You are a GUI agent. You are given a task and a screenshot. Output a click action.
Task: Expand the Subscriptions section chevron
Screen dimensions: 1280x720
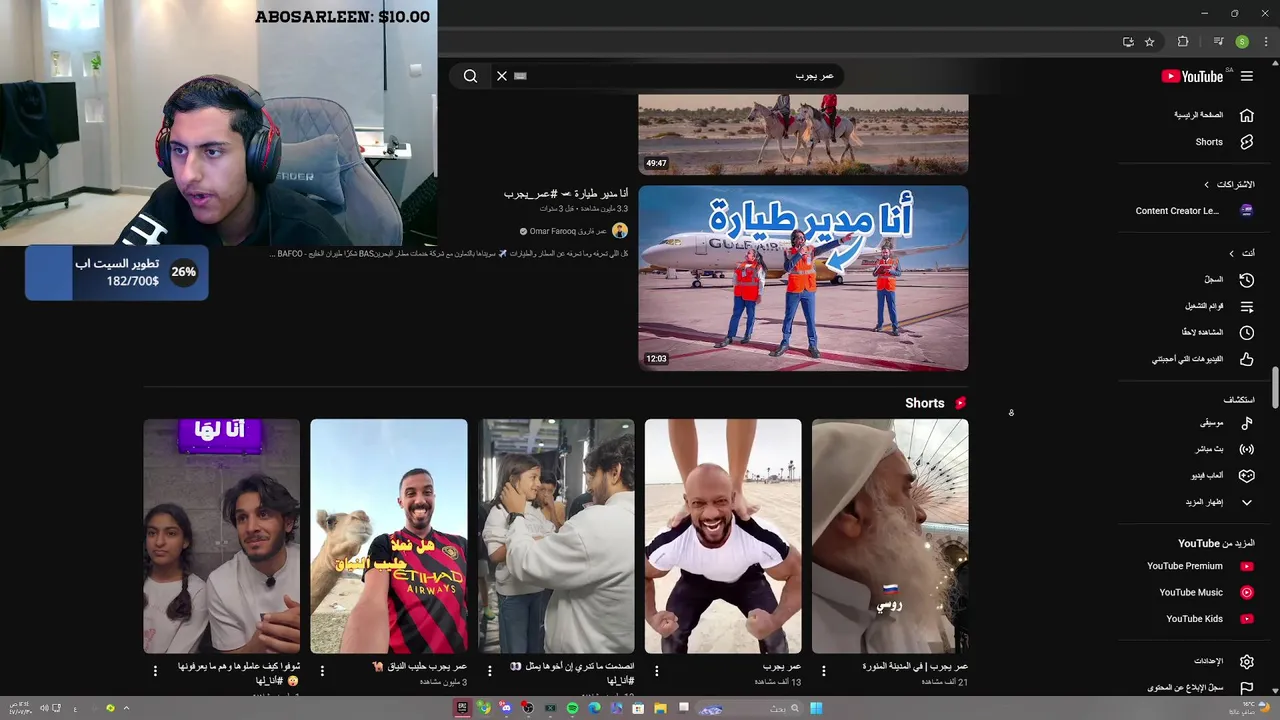click(1206, 185)
